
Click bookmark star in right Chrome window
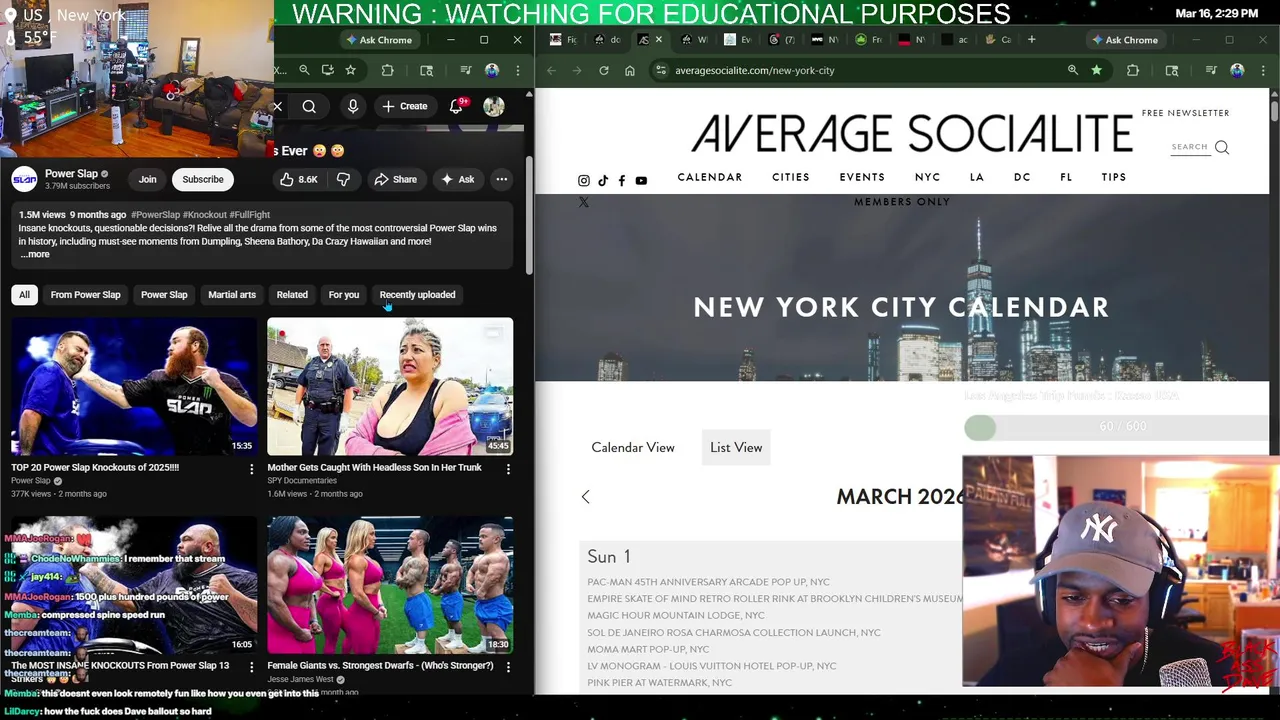click(1097, 70)
